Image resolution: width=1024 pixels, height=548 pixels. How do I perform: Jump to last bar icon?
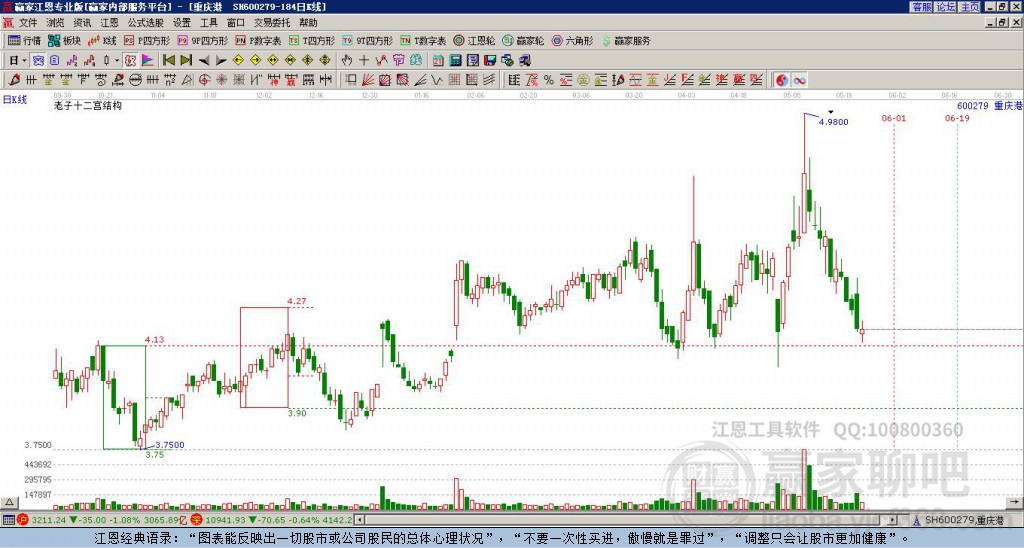(x=186, y=60)
